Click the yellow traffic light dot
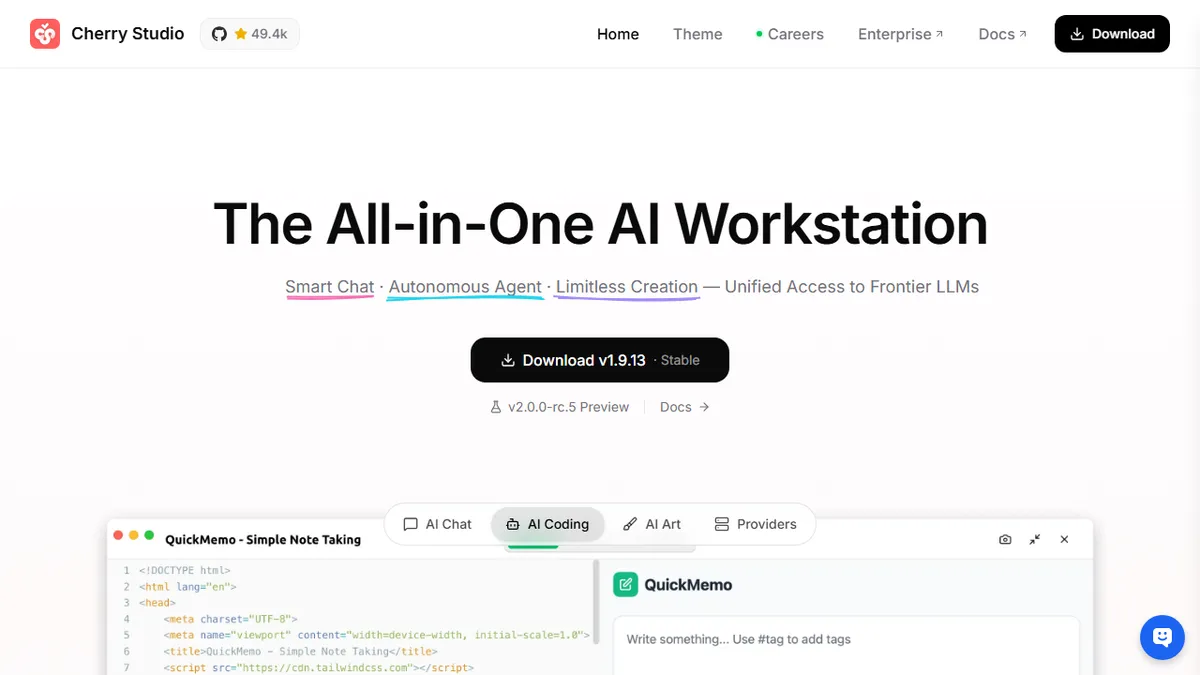 click(x=134, y=535)
